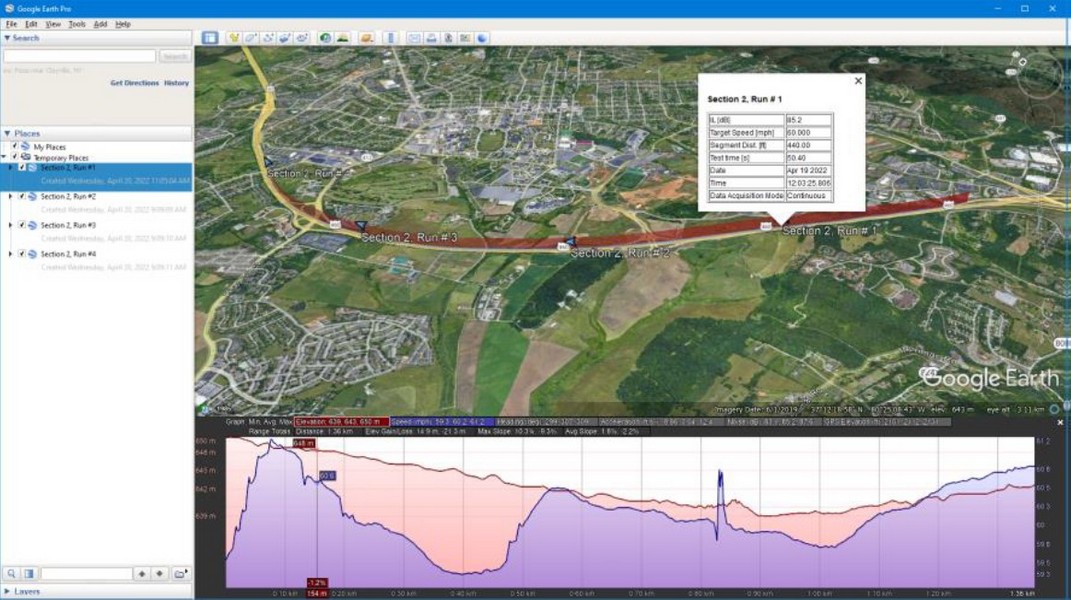Open the Add menu

point(100,24)
